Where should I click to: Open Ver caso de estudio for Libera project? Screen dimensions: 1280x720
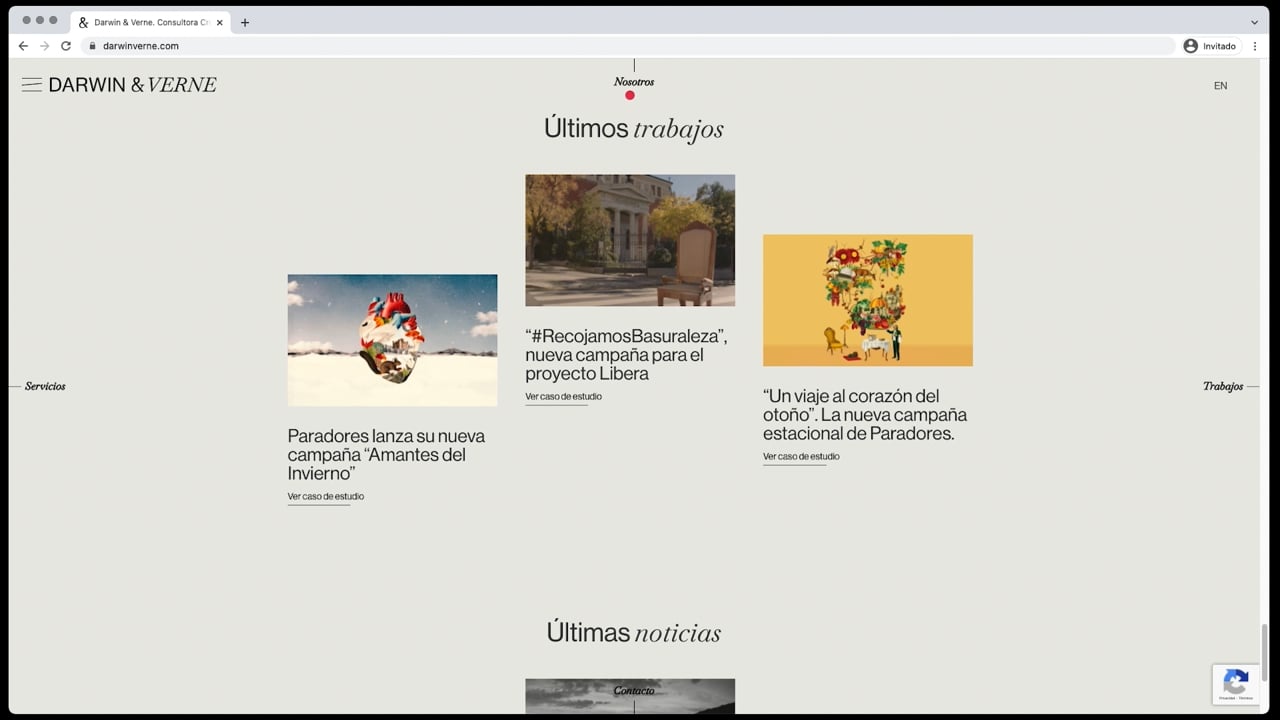564,397
